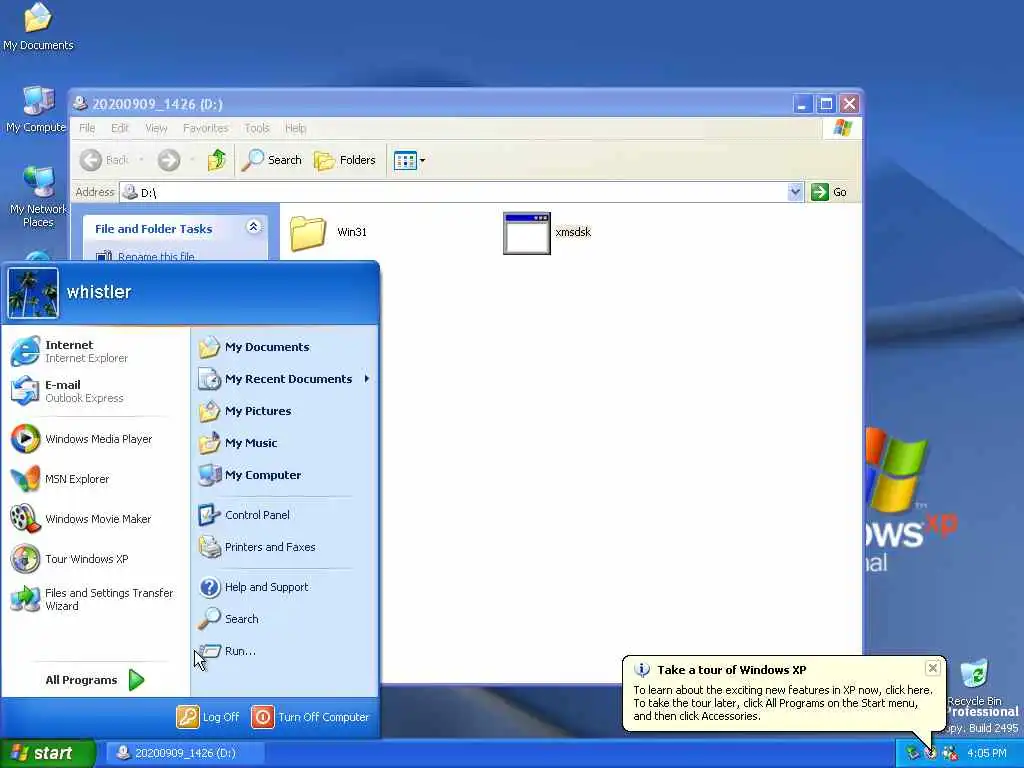This screenshot has height=768, width=1024.
Task: Open Back button history dropdown arrow
Action: [x=141, y=160]
